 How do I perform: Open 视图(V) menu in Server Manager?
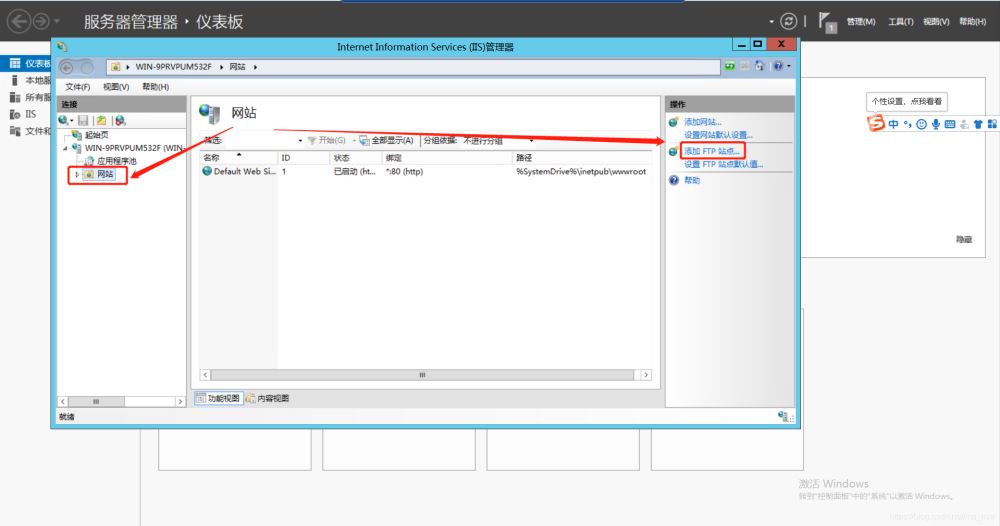coord(936,22)
